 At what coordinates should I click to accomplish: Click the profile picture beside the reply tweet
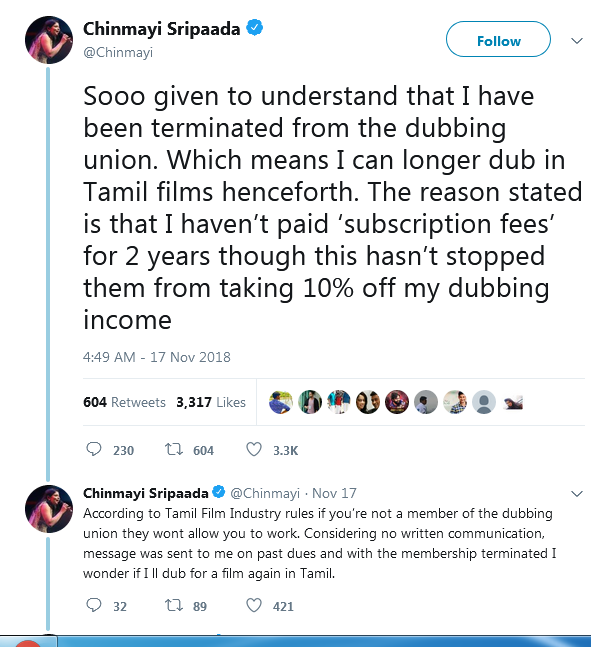[49, 509]
